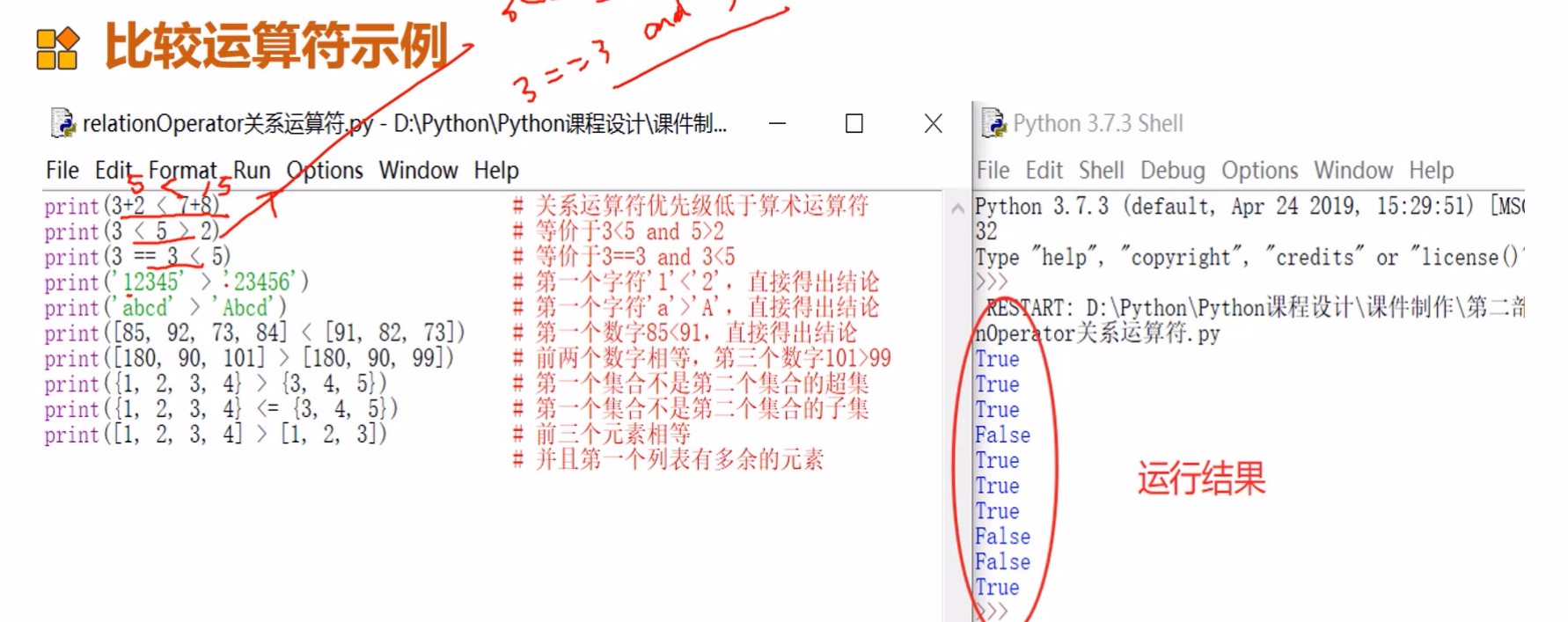Image resolution: width=1568 pixels, height=622 pixels.
Task: Open the Options menu in the editor window
Action: (325, 170)
